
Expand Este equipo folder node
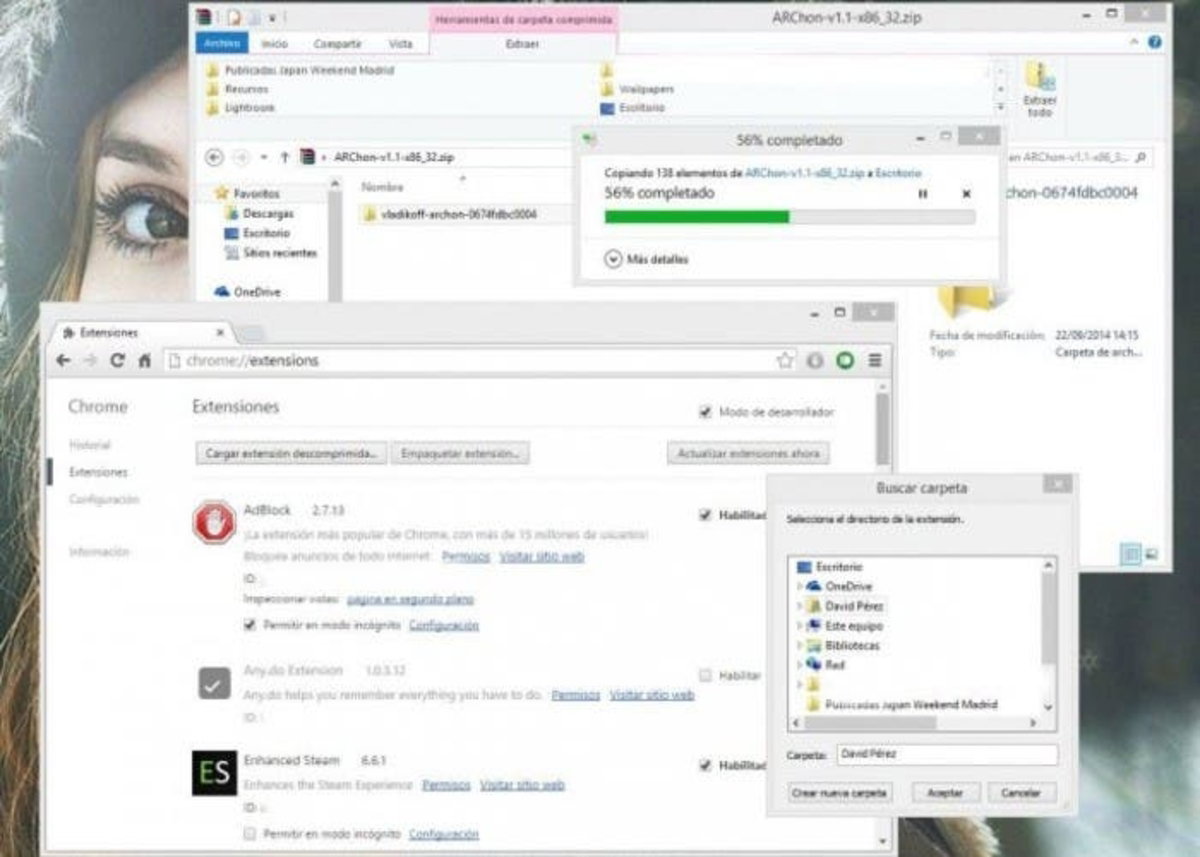tap(799, 626)
